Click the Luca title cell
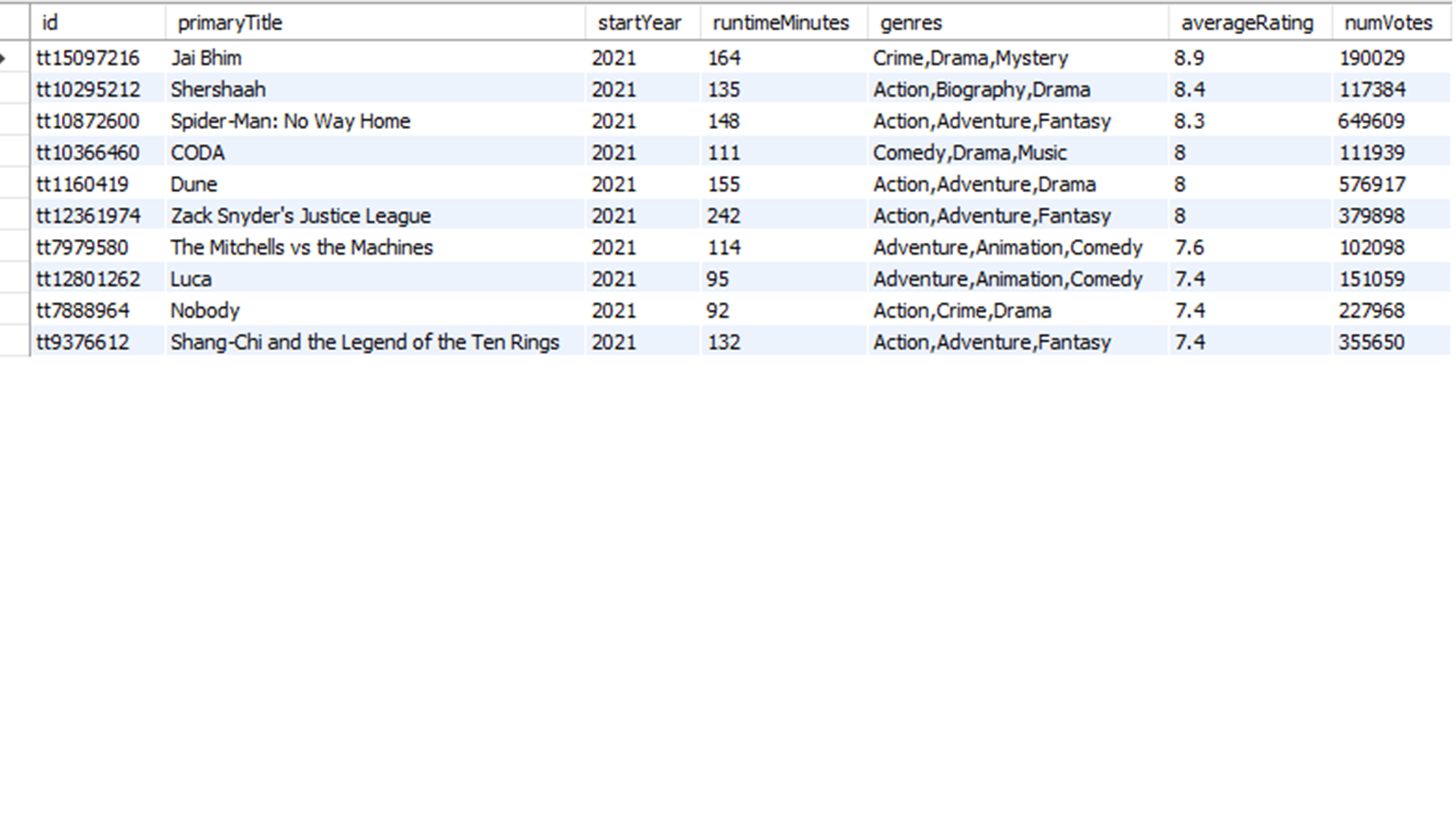The image size is (1456, 819). (x=191, y=279)
